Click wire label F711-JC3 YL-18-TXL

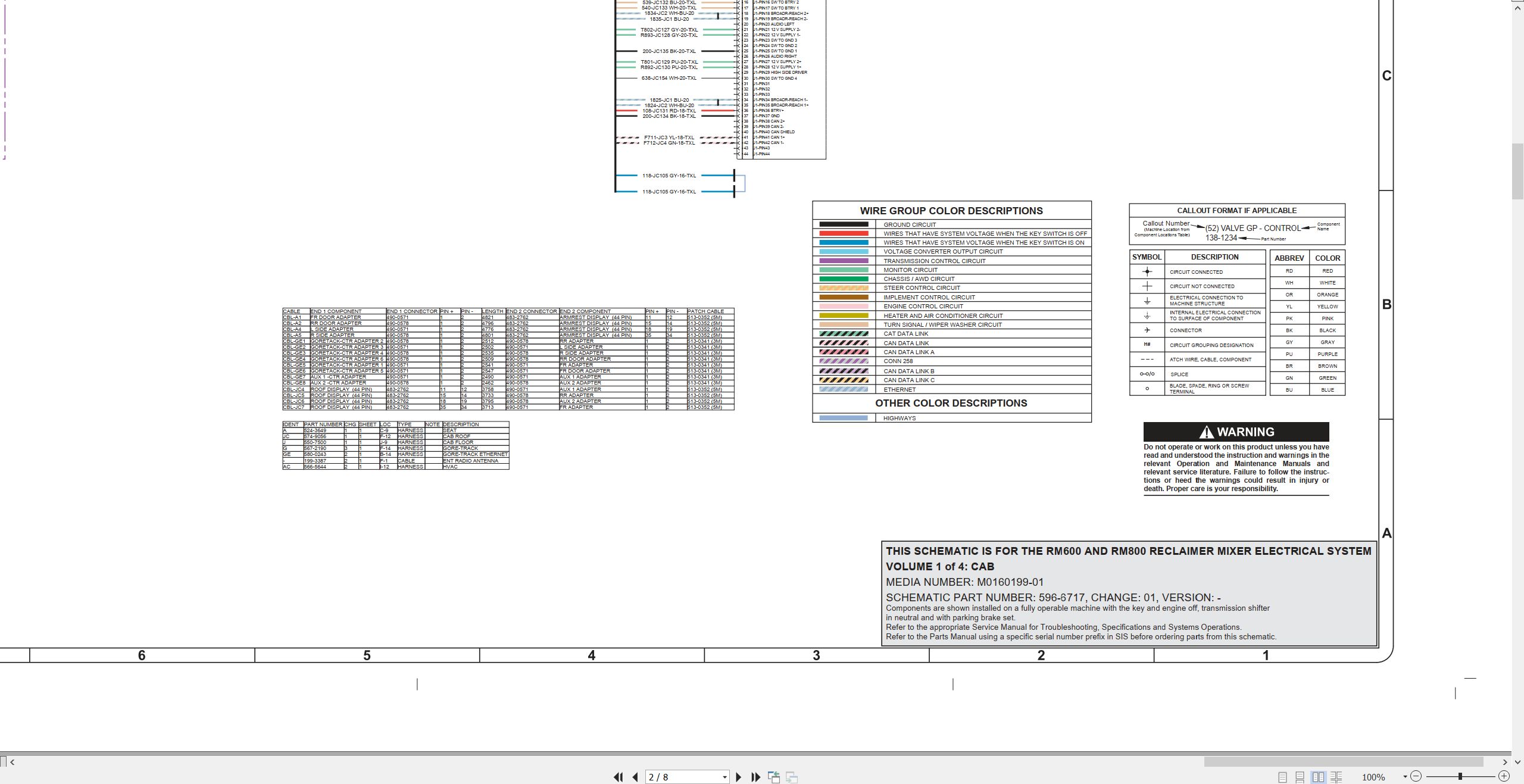coord(669,138)
